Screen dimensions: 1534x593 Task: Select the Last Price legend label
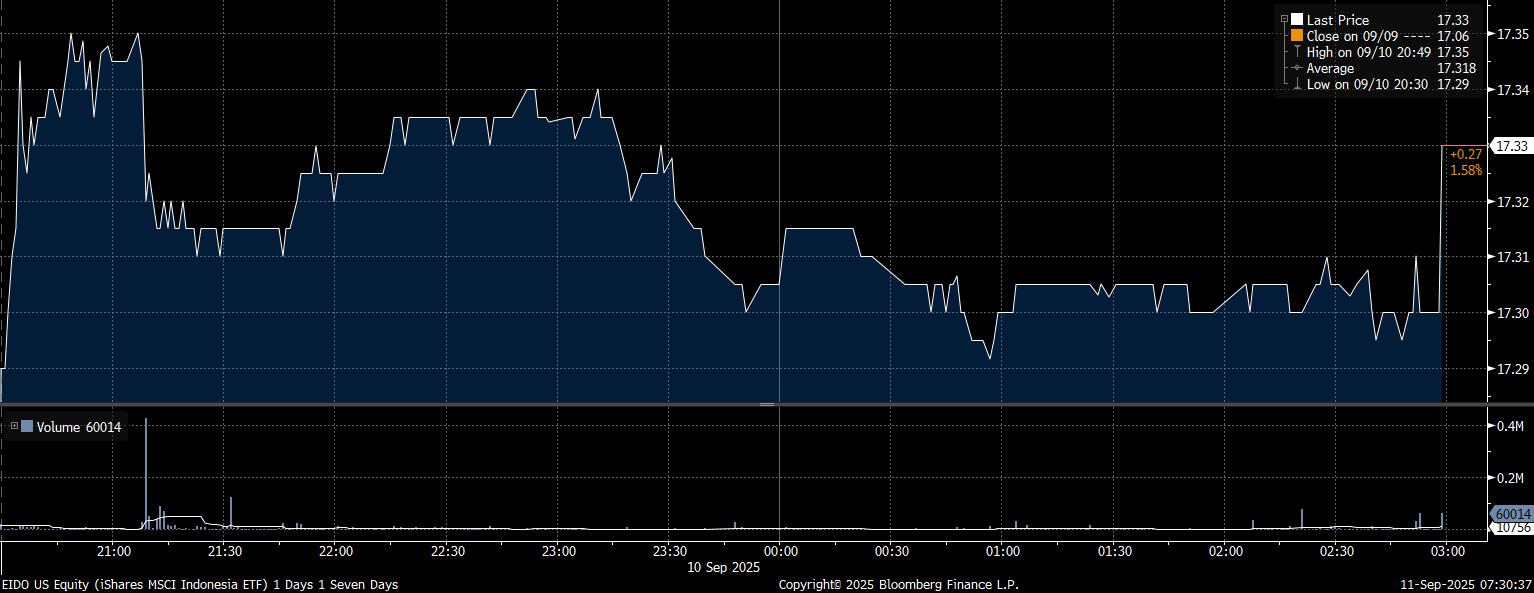click(1337, 20)
